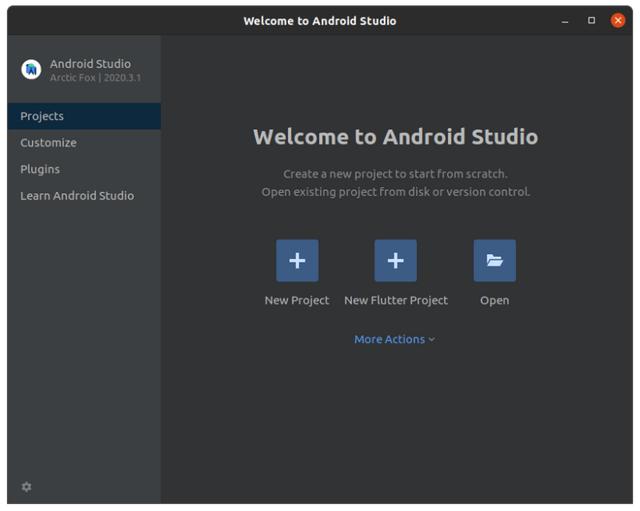The width and height of the screenshot is (640, 511).
Task: Click the 'Create a new project' description line
Action: [x=396, y=174]
